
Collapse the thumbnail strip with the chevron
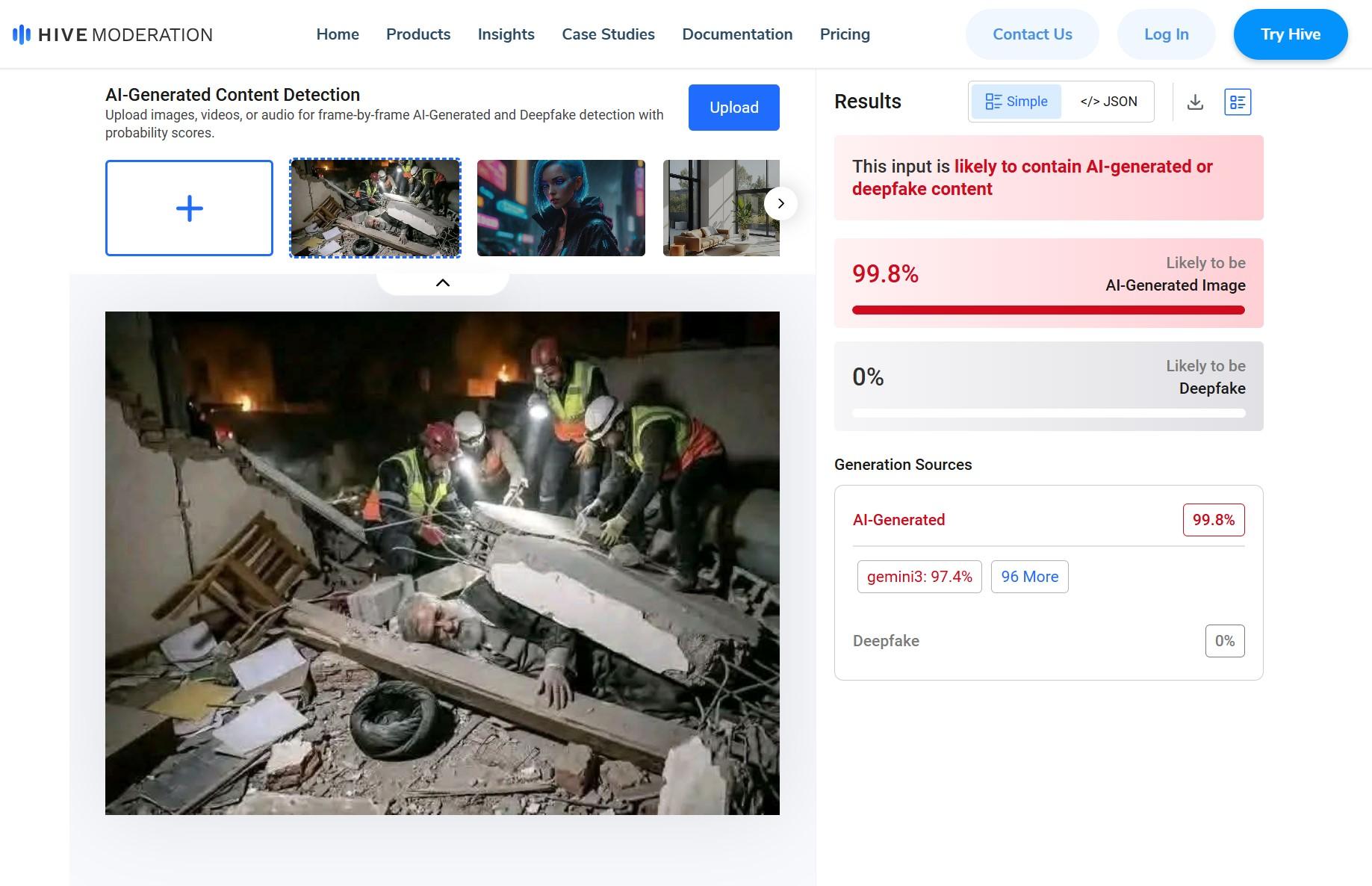click(443, 282)
